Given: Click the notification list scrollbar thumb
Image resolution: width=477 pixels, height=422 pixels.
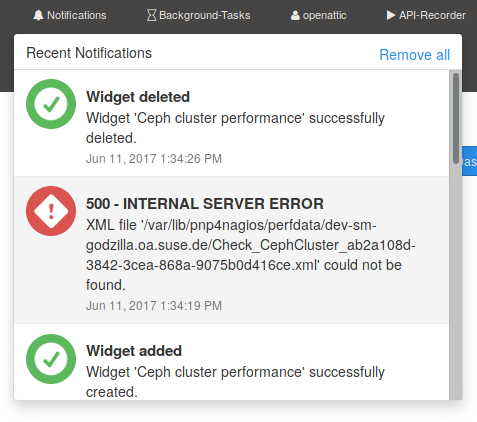Looking at the screenshot, I should 456,118.
